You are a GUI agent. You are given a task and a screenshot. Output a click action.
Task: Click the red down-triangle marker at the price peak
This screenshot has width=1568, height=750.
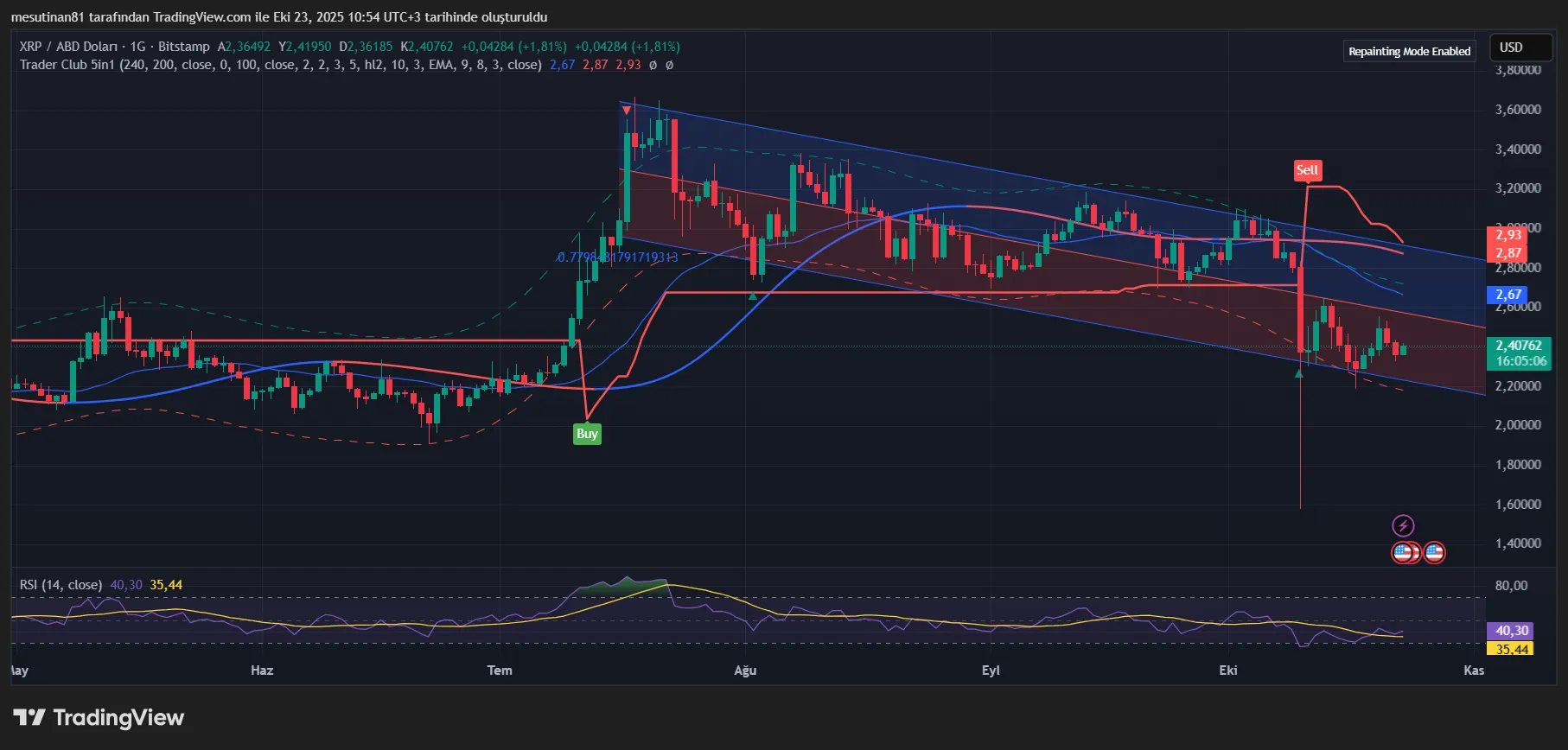tap(626, 110)
